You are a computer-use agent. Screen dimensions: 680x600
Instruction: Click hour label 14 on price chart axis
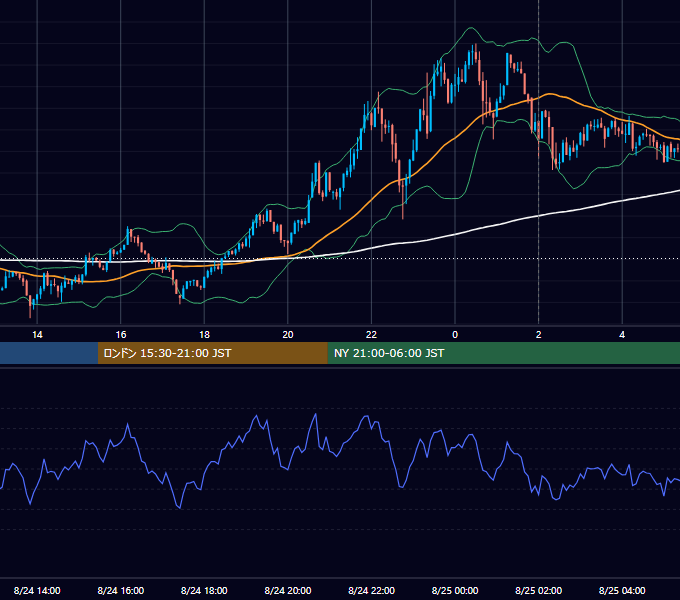(x=37, y=334)
